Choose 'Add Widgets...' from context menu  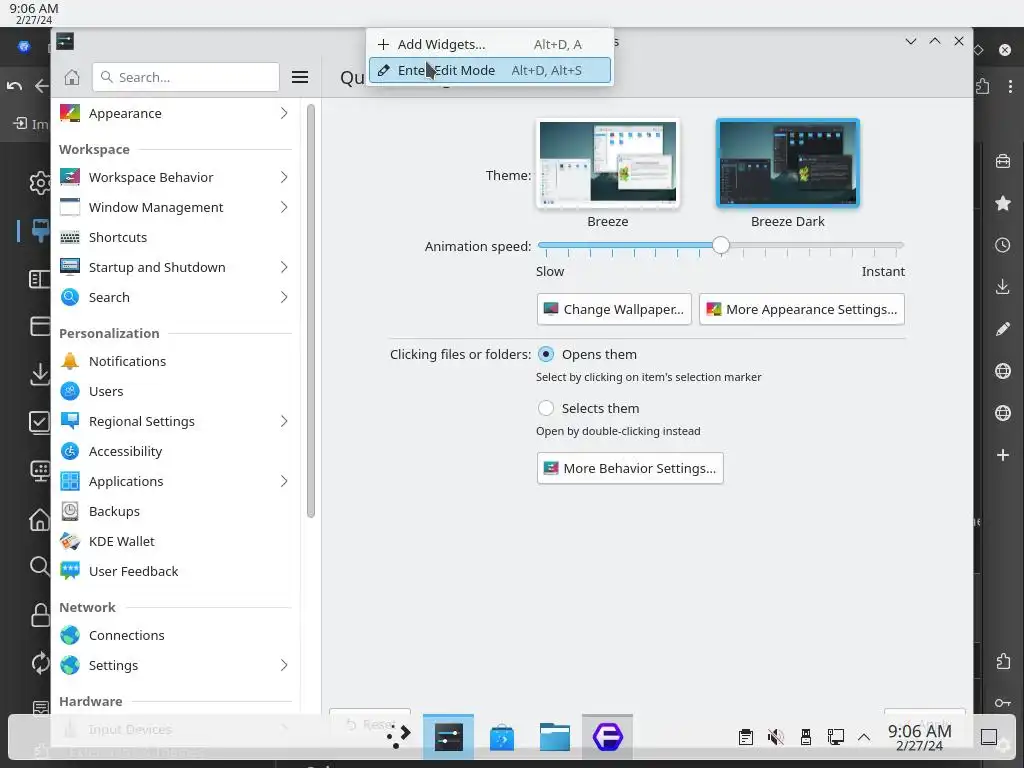click(x=490, y=44)
